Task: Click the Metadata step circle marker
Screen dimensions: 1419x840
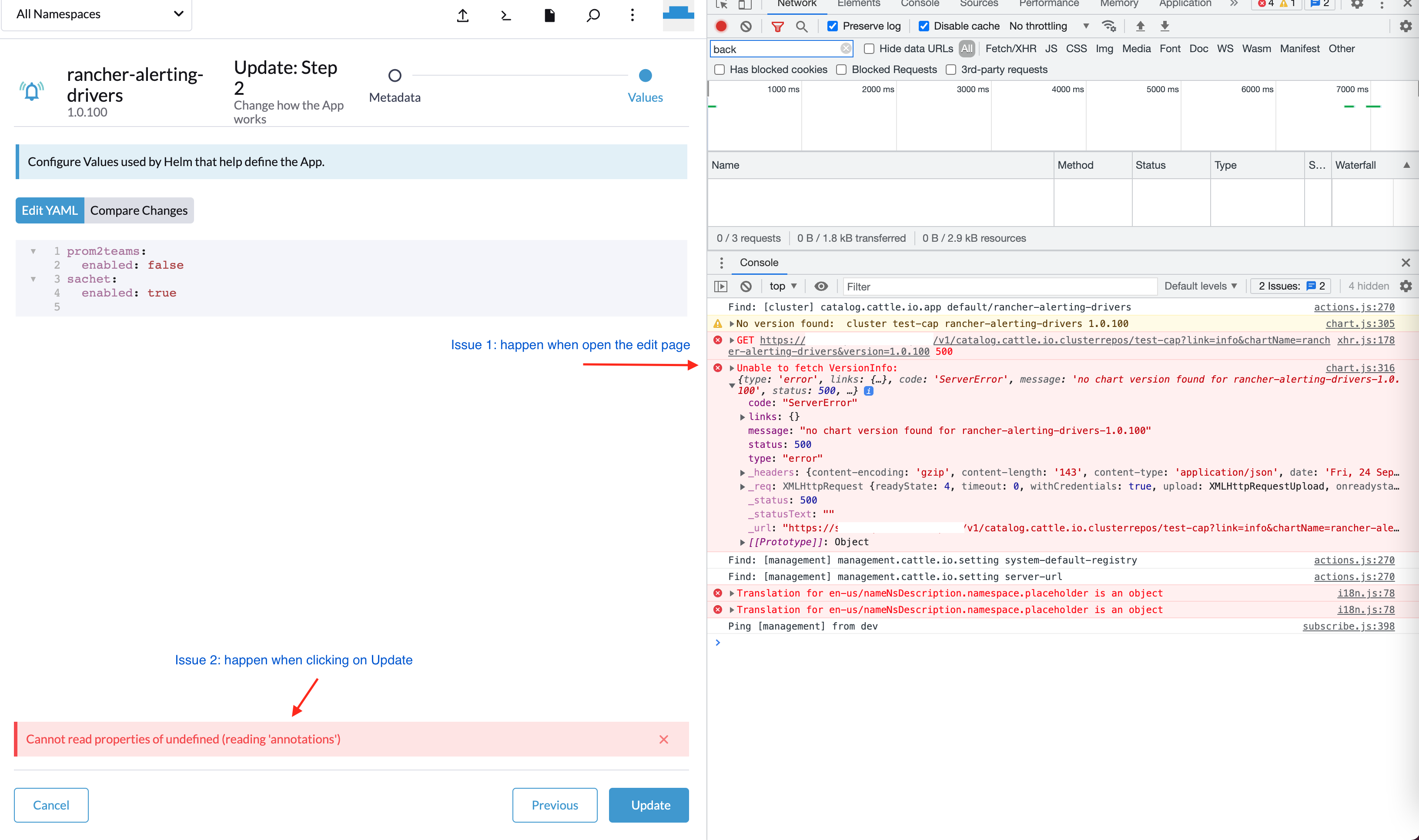Action: (395, 75)
